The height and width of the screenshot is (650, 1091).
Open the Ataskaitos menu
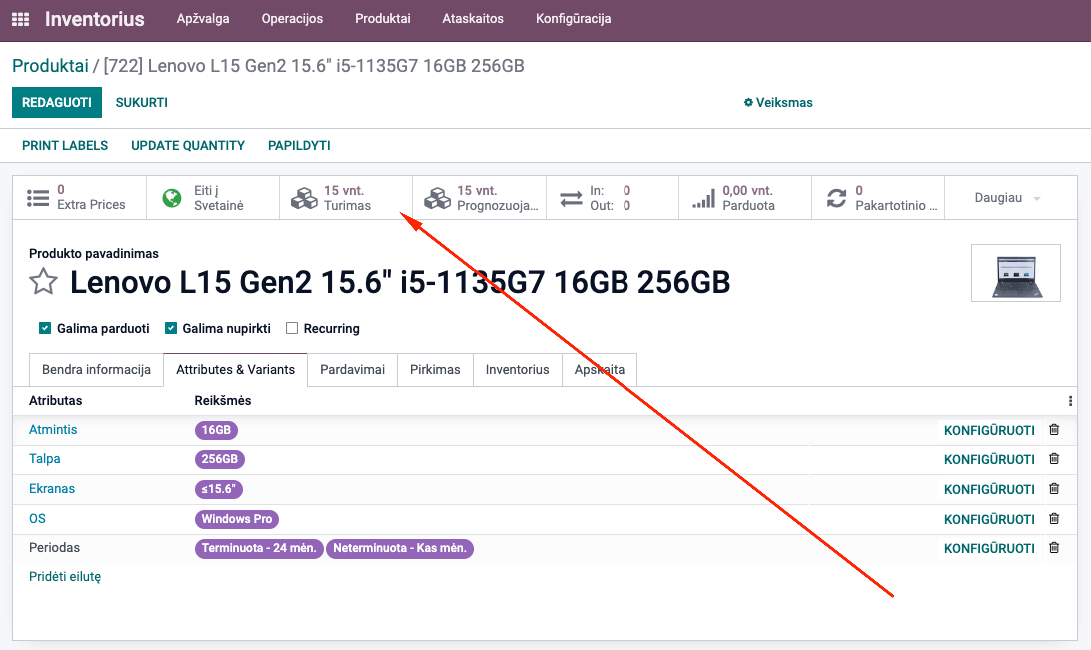(x=473, y=19)
